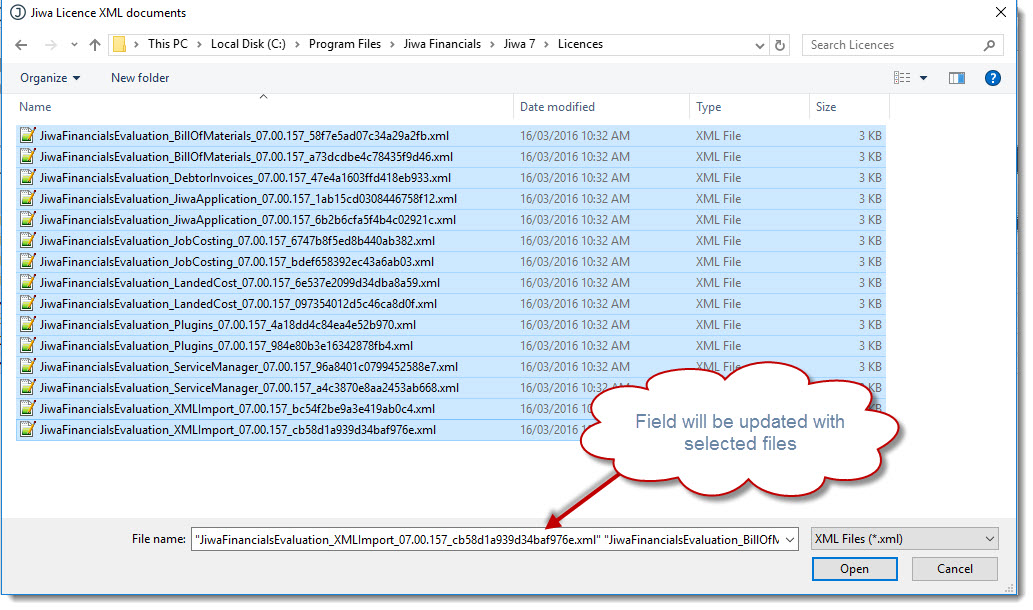The height and width of the screenshot is (610, 1033).
Task: Toggle the preview pane
Action: coord(957,78)
